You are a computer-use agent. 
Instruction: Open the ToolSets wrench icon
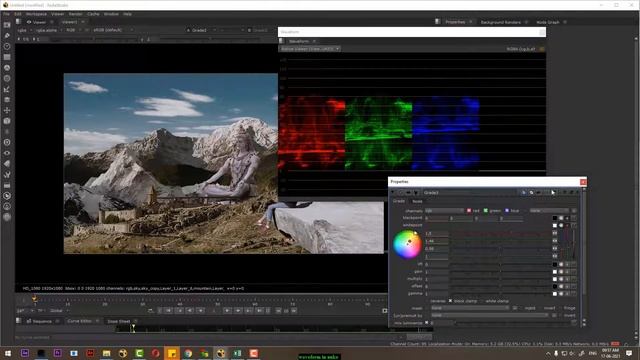(x=7, y=174)
